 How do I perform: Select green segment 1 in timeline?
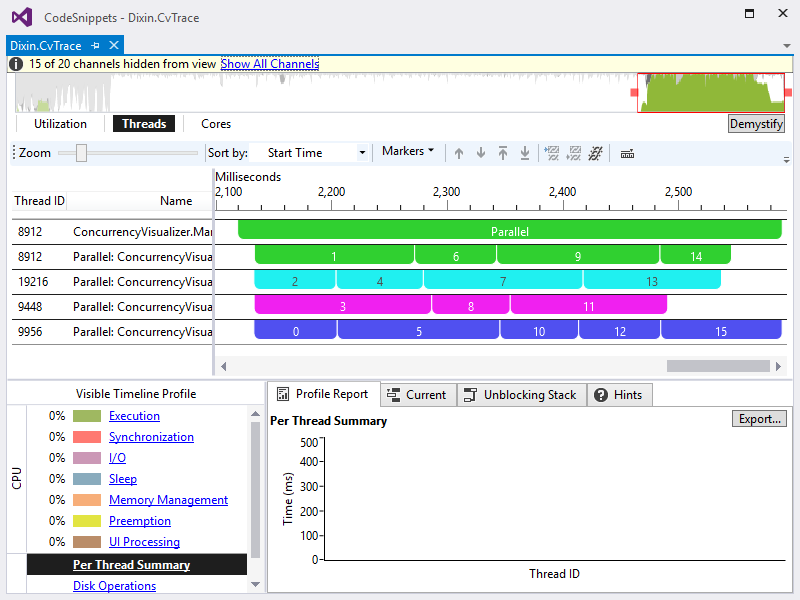pyautogui.click(x=334, y=255)
